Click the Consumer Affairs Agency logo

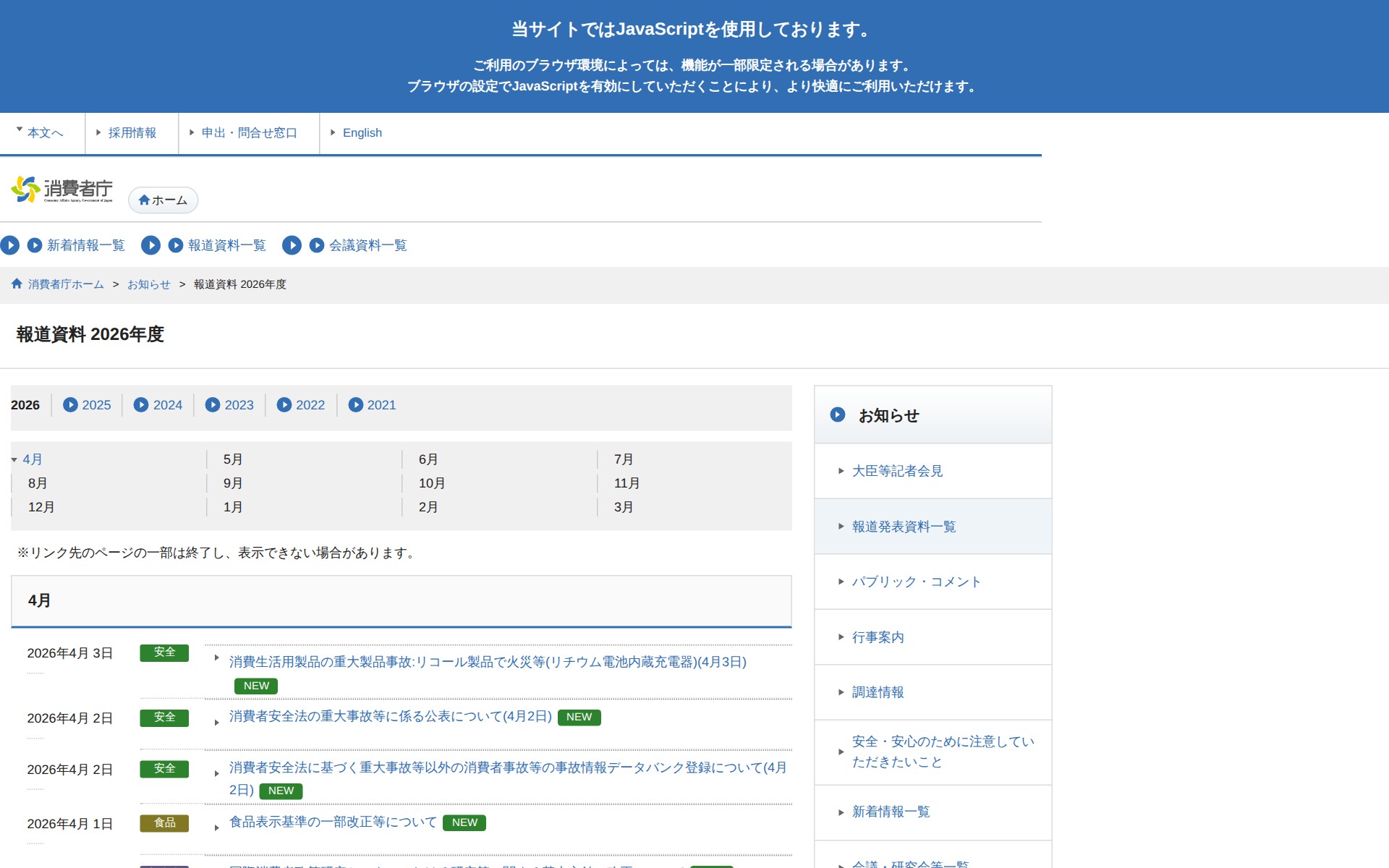pyautogui.click(x=62, y=190)
